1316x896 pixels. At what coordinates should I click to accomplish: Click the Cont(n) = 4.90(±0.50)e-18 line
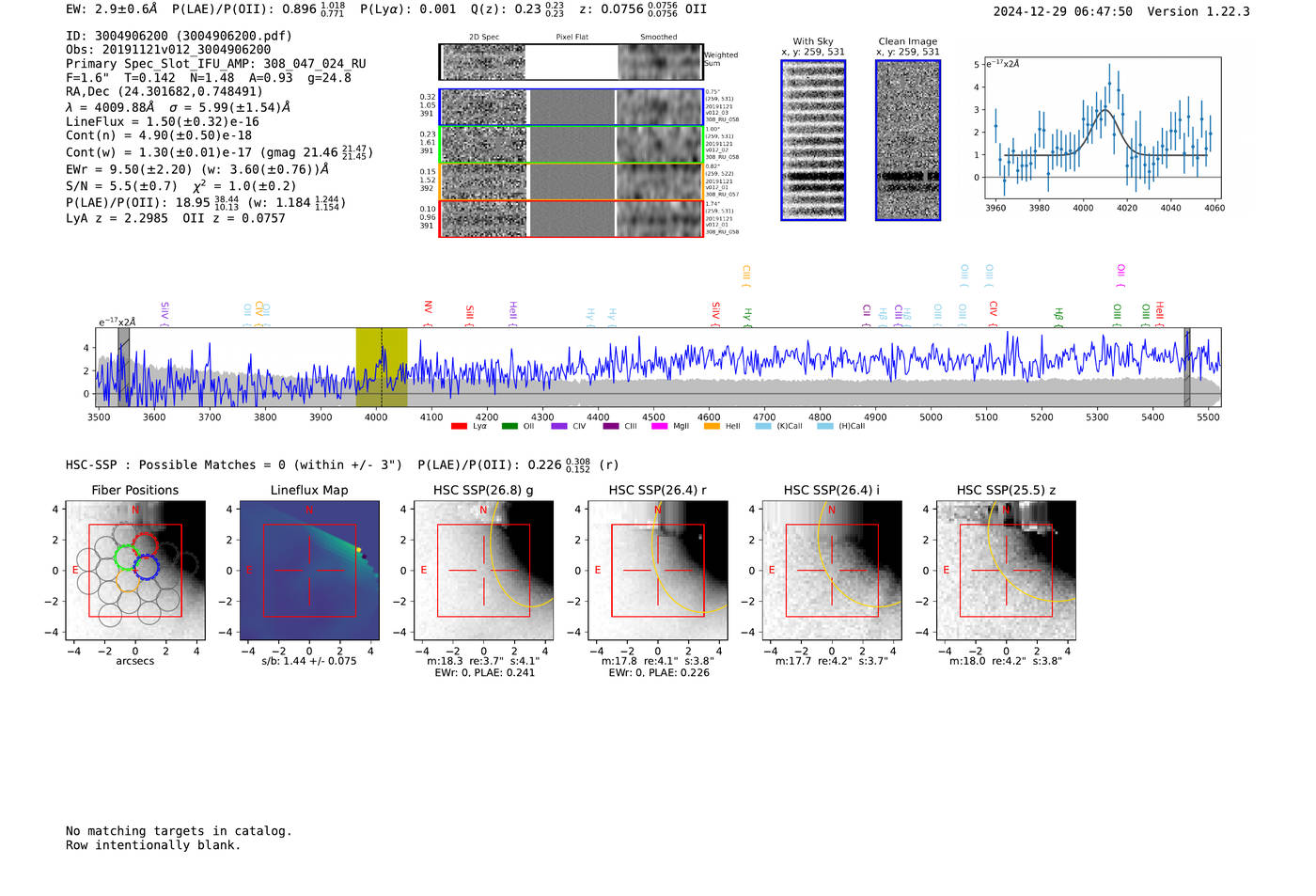coord(159,135)
